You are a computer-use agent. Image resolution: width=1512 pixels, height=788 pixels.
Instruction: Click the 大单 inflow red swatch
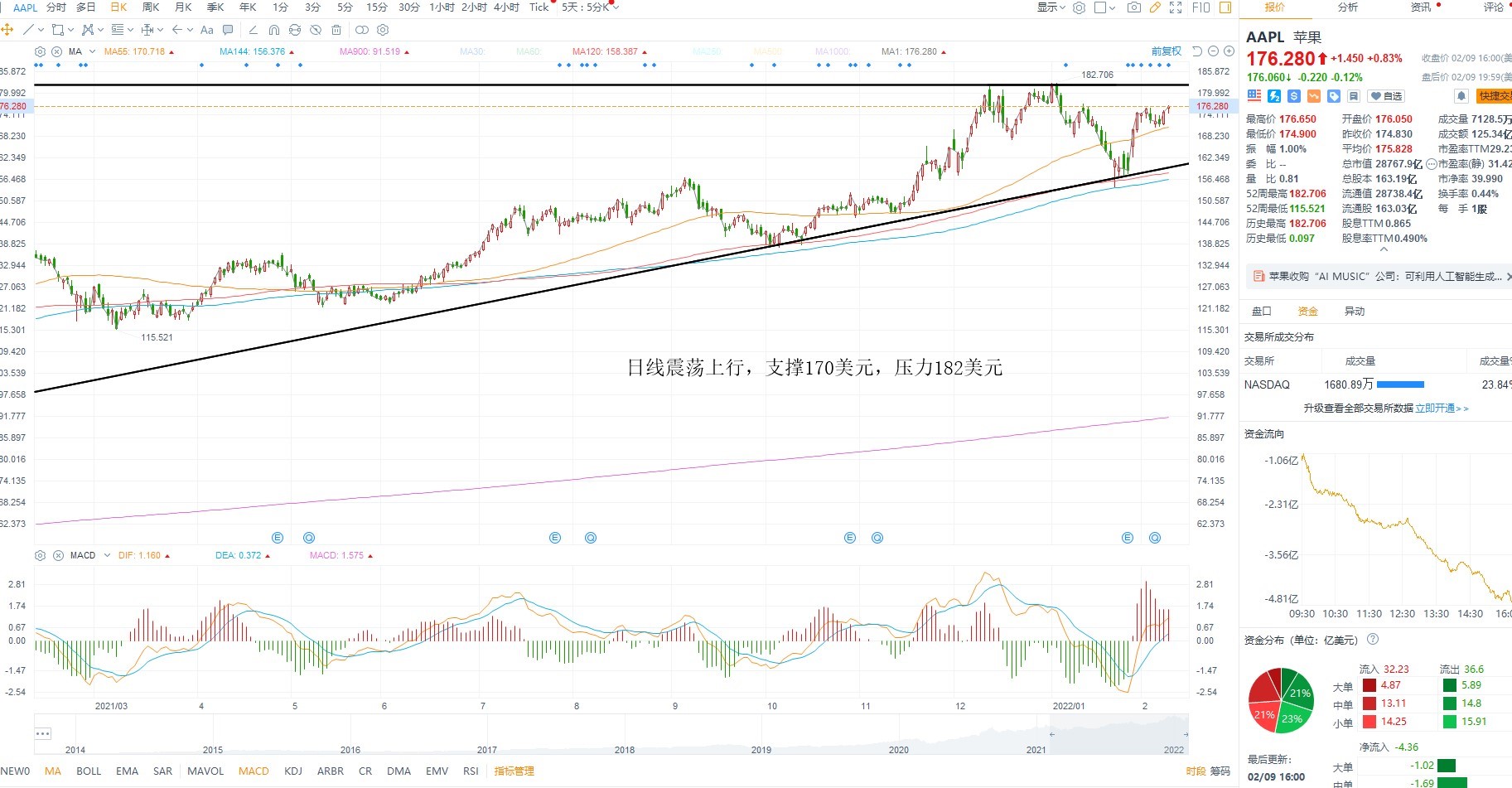coord(1369,685)
